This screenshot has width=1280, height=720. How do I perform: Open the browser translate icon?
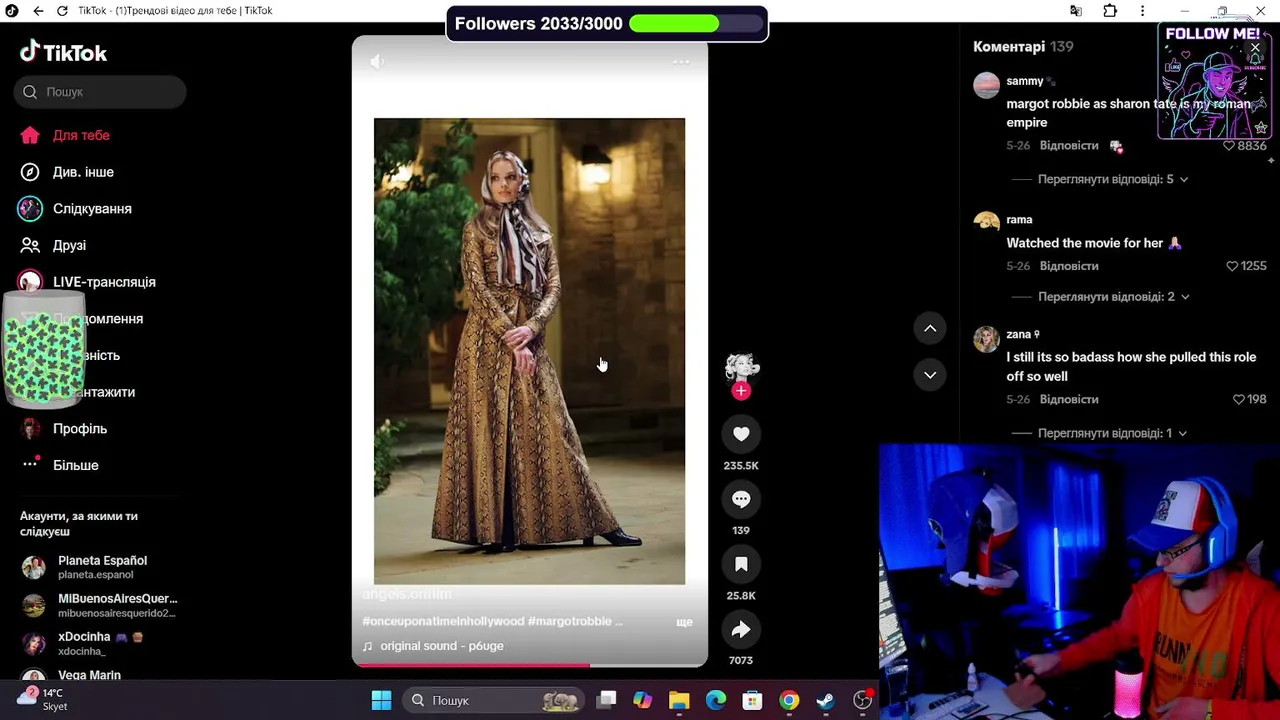point(1076,11)
